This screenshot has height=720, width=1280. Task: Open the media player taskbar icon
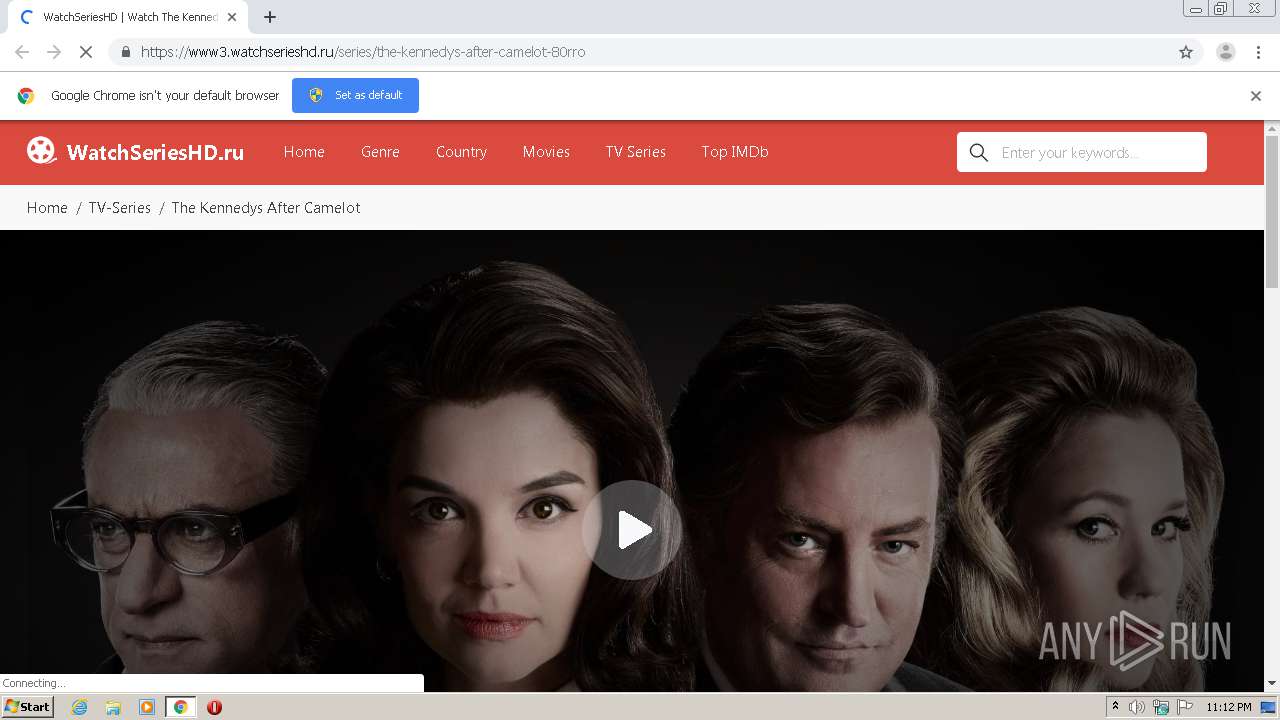[x=147, y=707]
